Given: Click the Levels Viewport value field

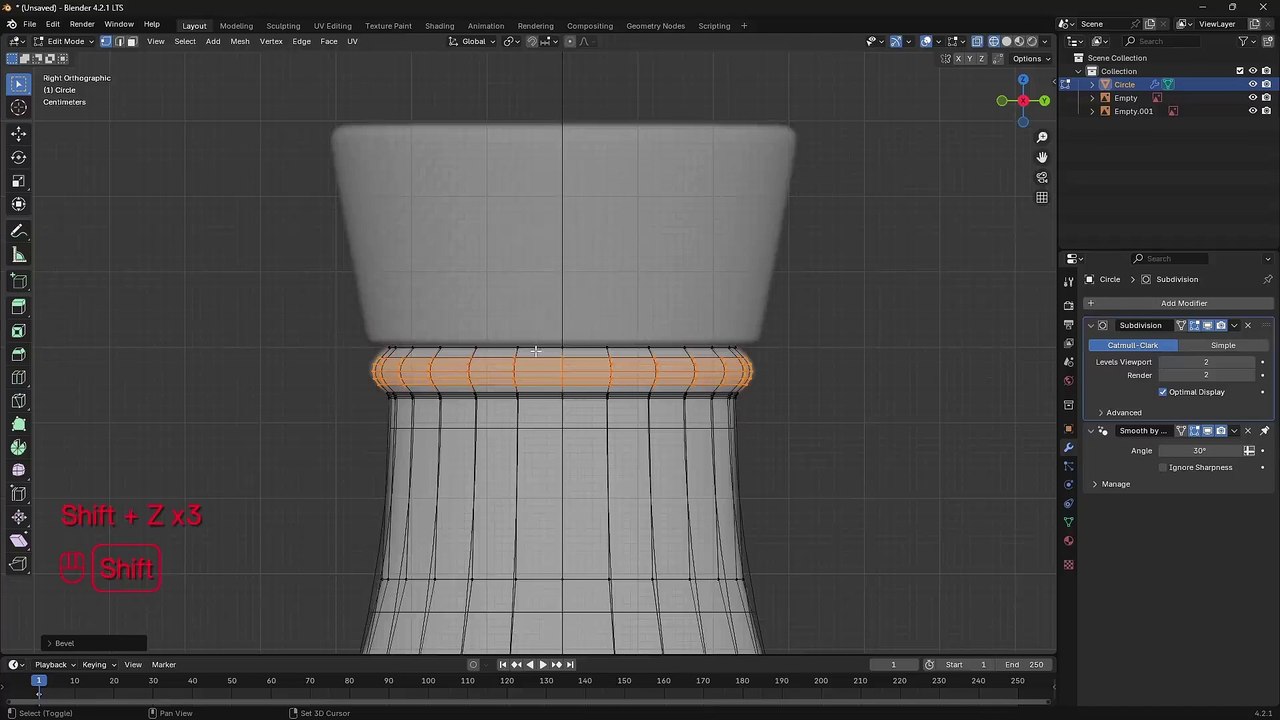Looking at the screenshot, I should (x=1206, y=362).
